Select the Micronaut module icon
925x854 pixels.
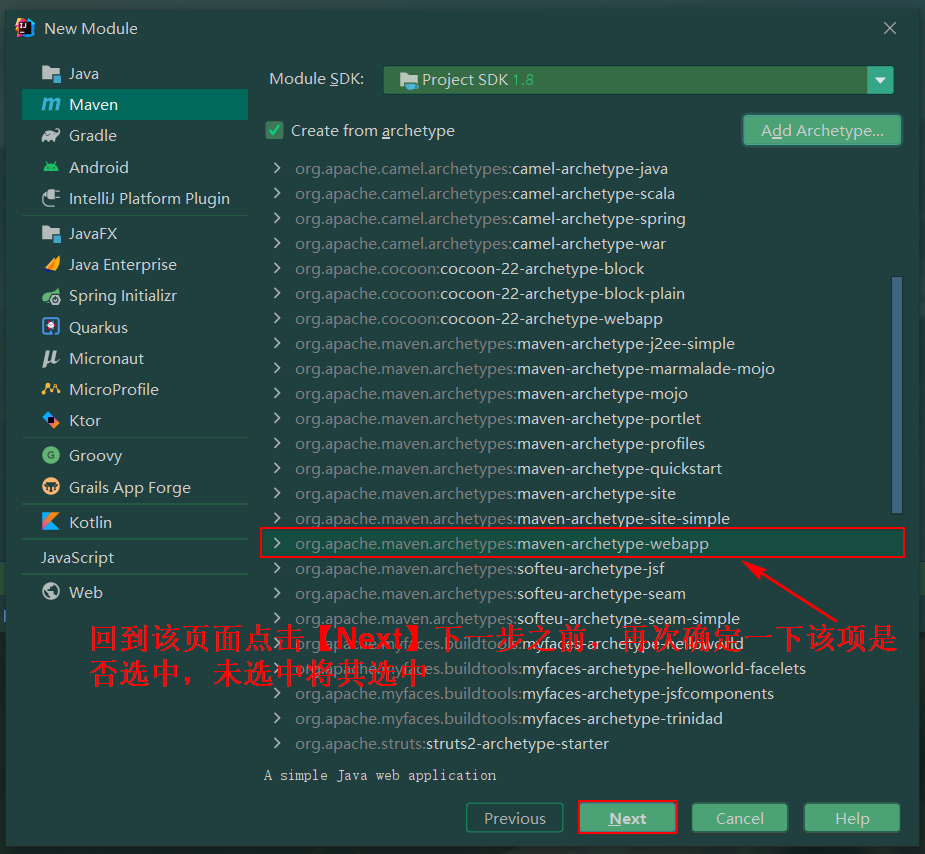51,358
